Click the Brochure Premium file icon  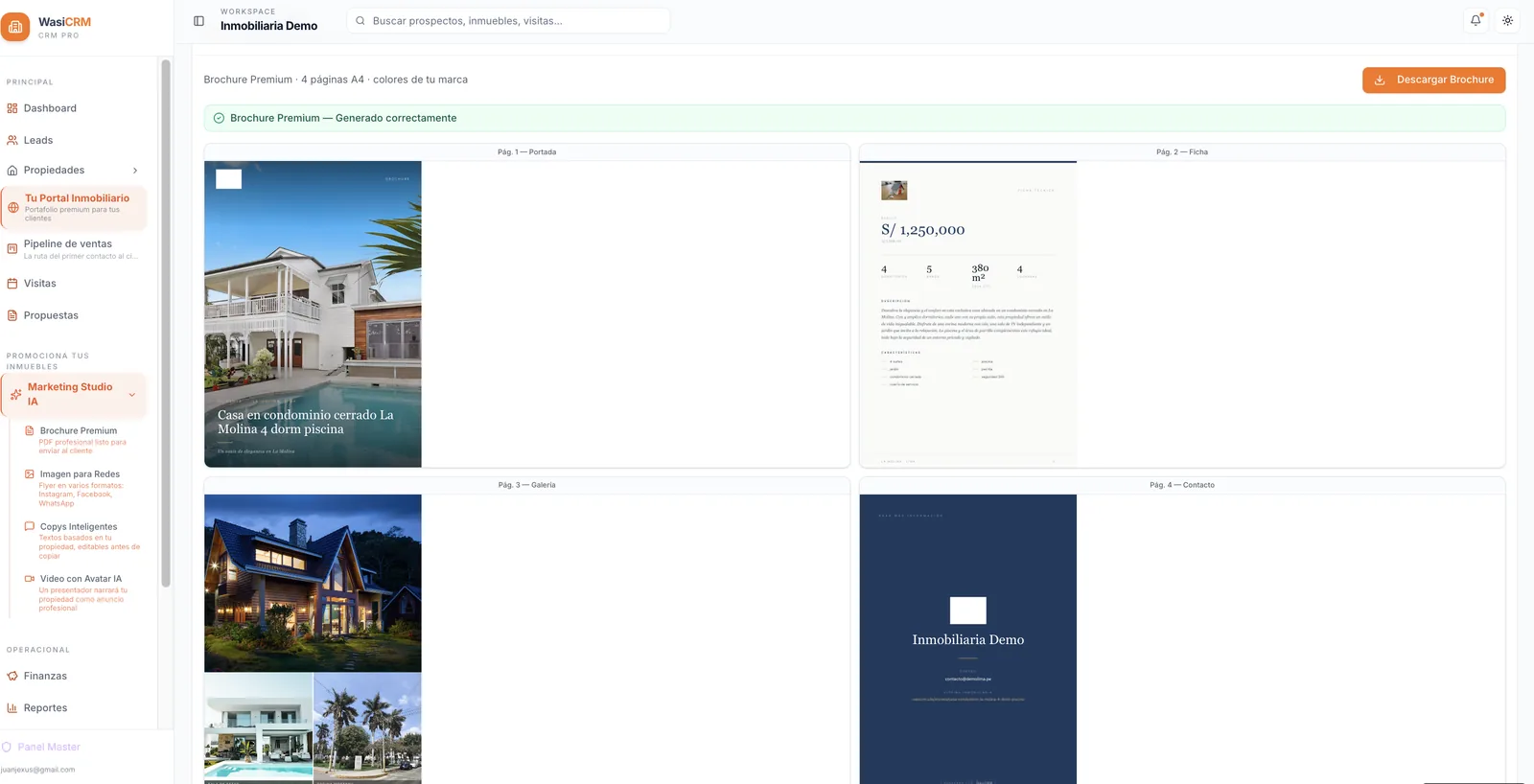[29, 431]
